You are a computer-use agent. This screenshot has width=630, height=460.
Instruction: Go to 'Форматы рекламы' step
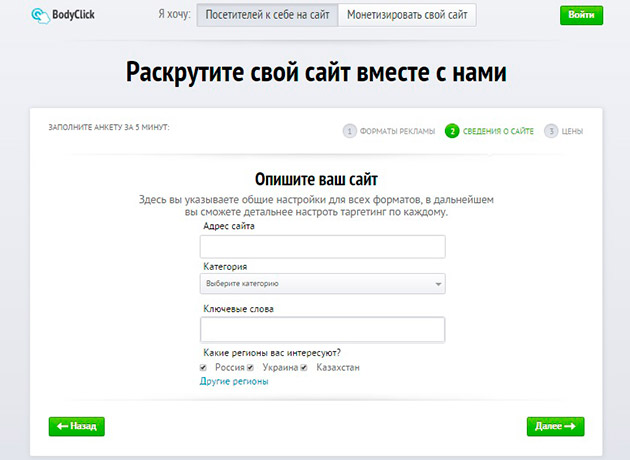coord(397,131)
